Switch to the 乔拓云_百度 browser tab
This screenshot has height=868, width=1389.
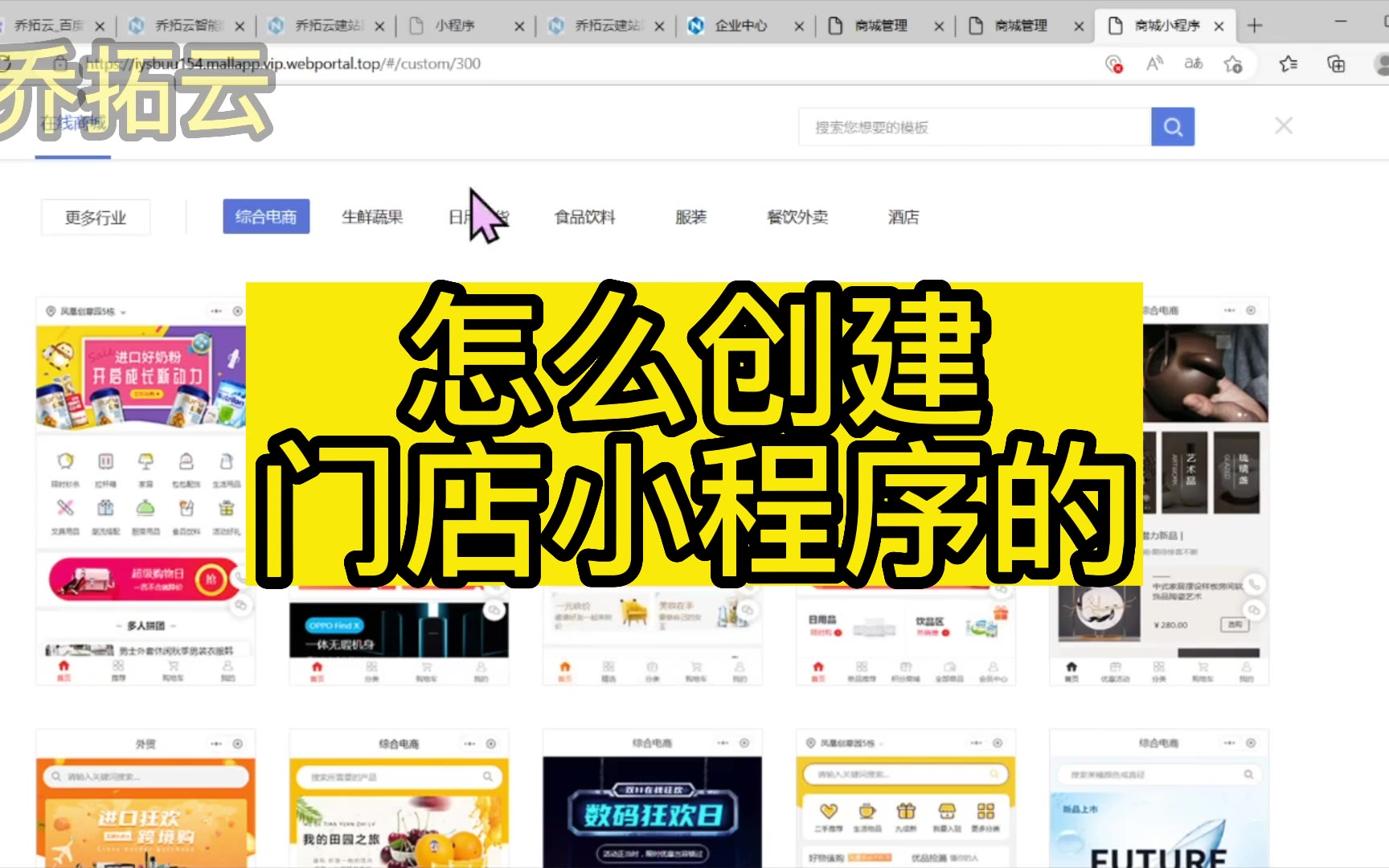[x=50, y=26]
